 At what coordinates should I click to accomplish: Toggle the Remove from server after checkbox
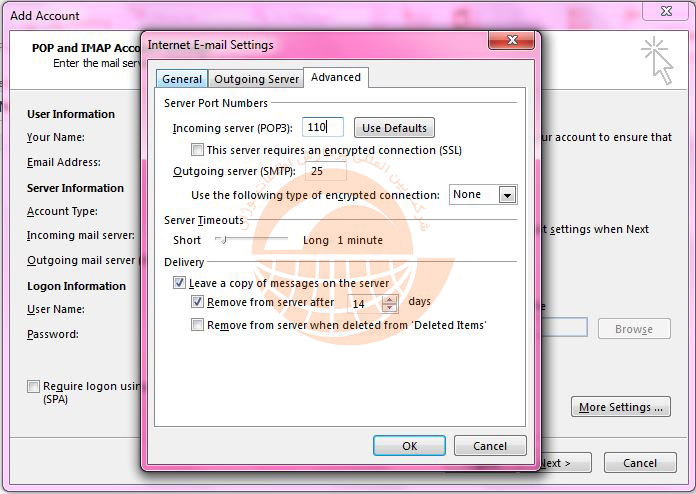coord(198,302)
